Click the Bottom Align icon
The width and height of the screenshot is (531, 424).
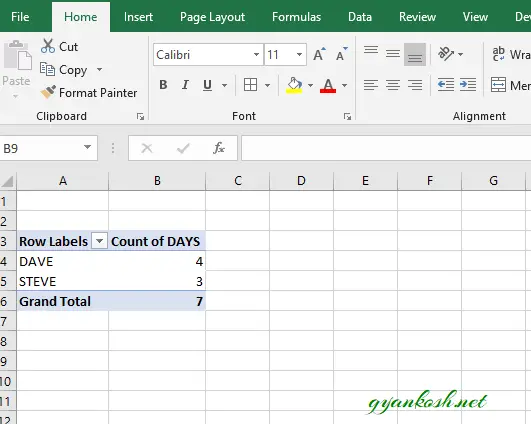pos(415,54)
